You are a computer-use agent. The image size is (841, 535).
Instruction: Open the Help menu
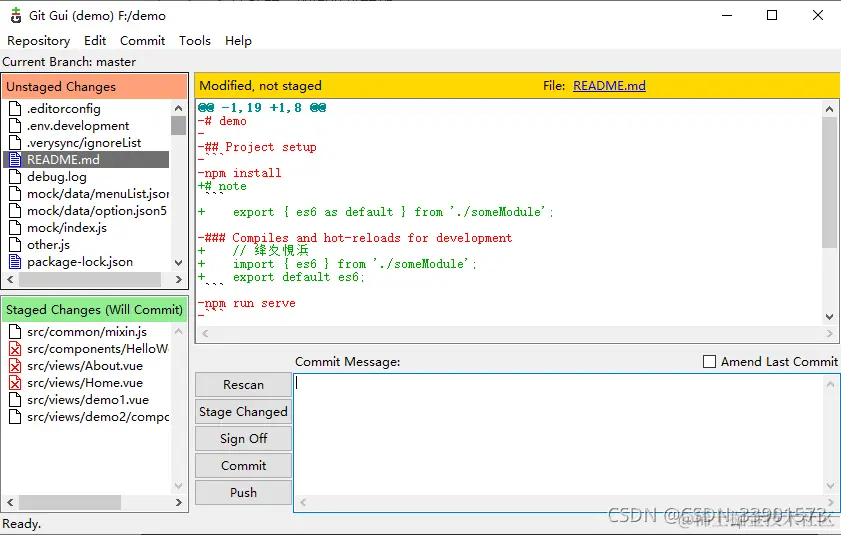coord(238,41)
